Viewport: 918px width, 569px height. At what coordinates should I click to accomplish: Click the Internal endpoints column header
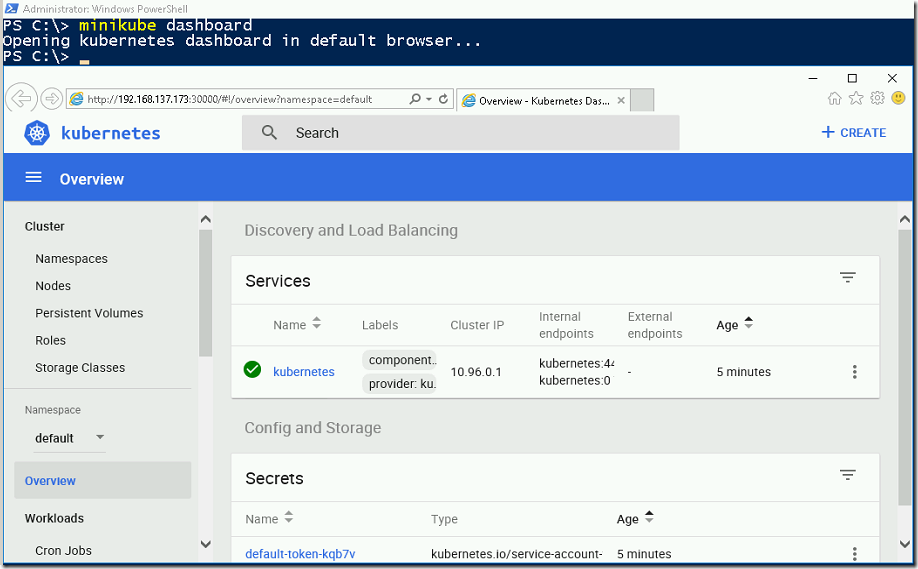click(566, 325)
